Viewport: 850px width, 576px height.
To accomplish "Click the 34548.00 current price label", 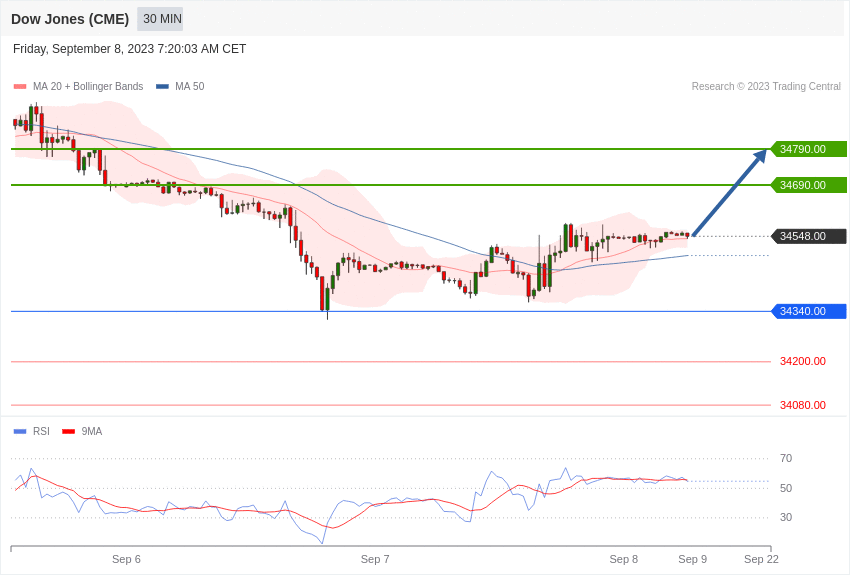I will [x=808, y=236].
